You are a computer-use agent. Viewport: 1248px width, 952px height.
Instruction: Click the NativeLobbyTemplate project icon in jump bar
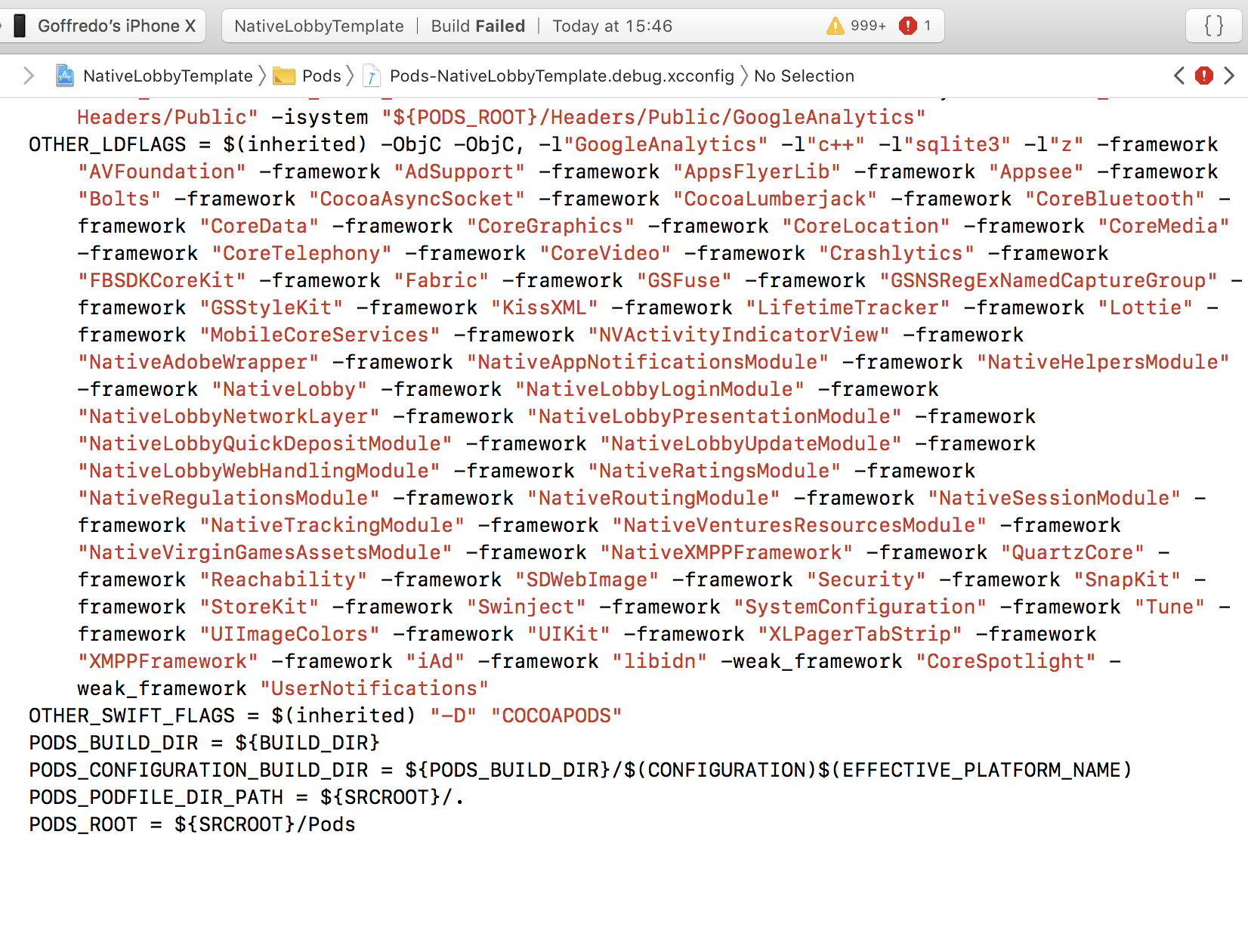coord(64,76)
